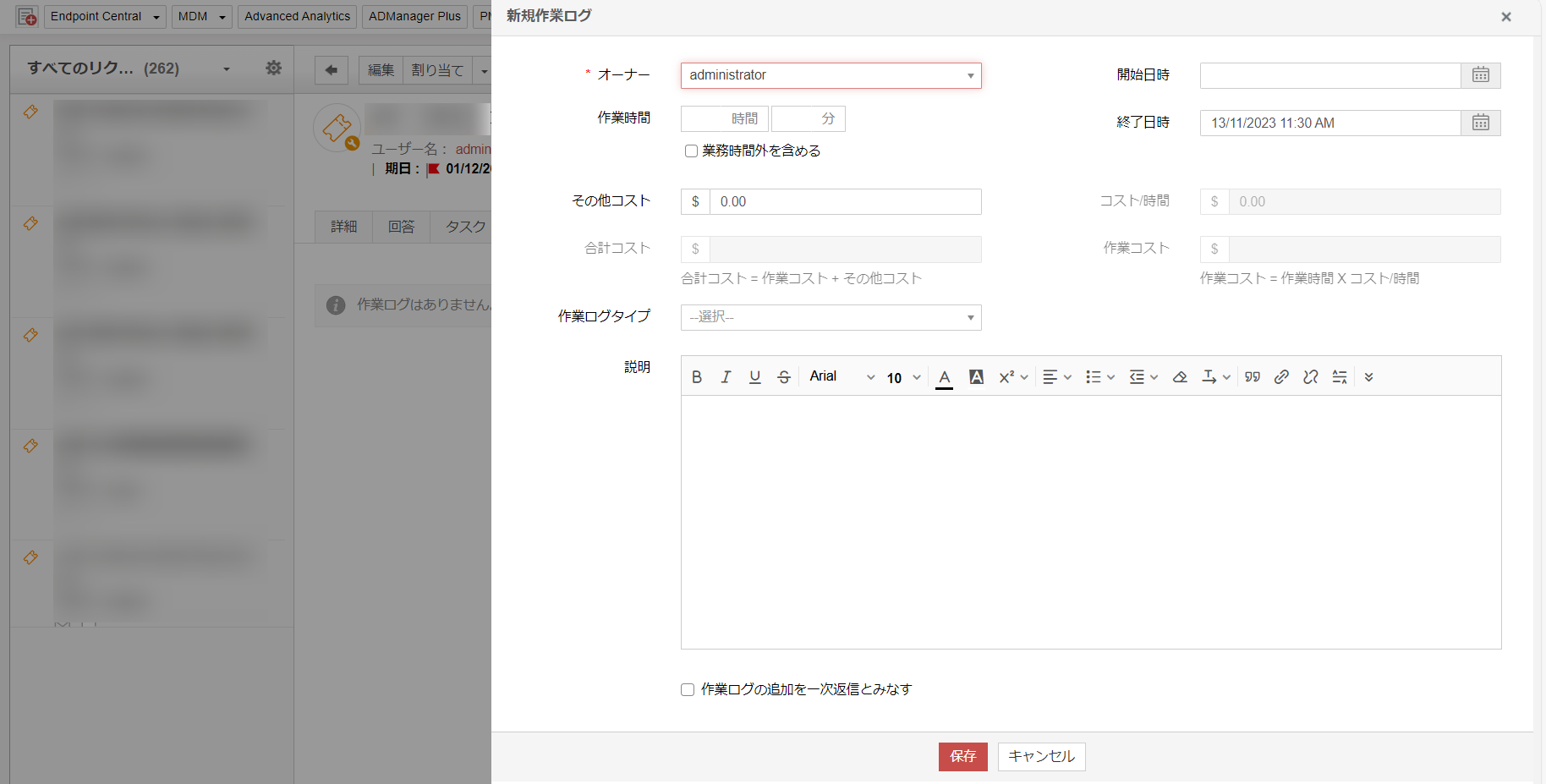
Task: Clear formatting with the eraser icon
Action: pos(1180,377)
